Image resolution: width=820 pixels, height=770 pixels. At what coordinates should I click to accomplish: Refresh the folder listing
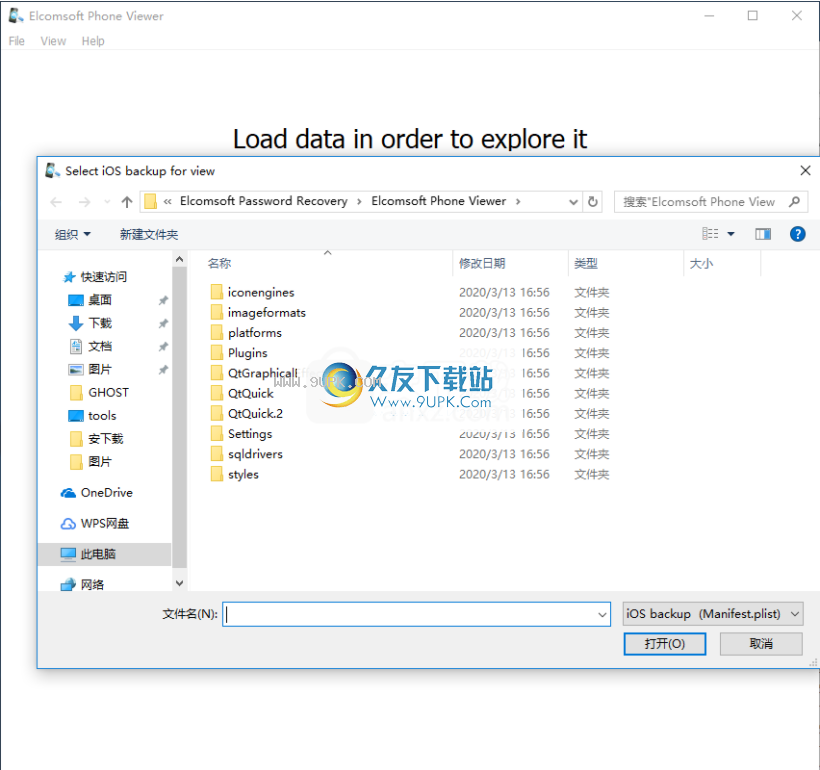pos(593,202)
